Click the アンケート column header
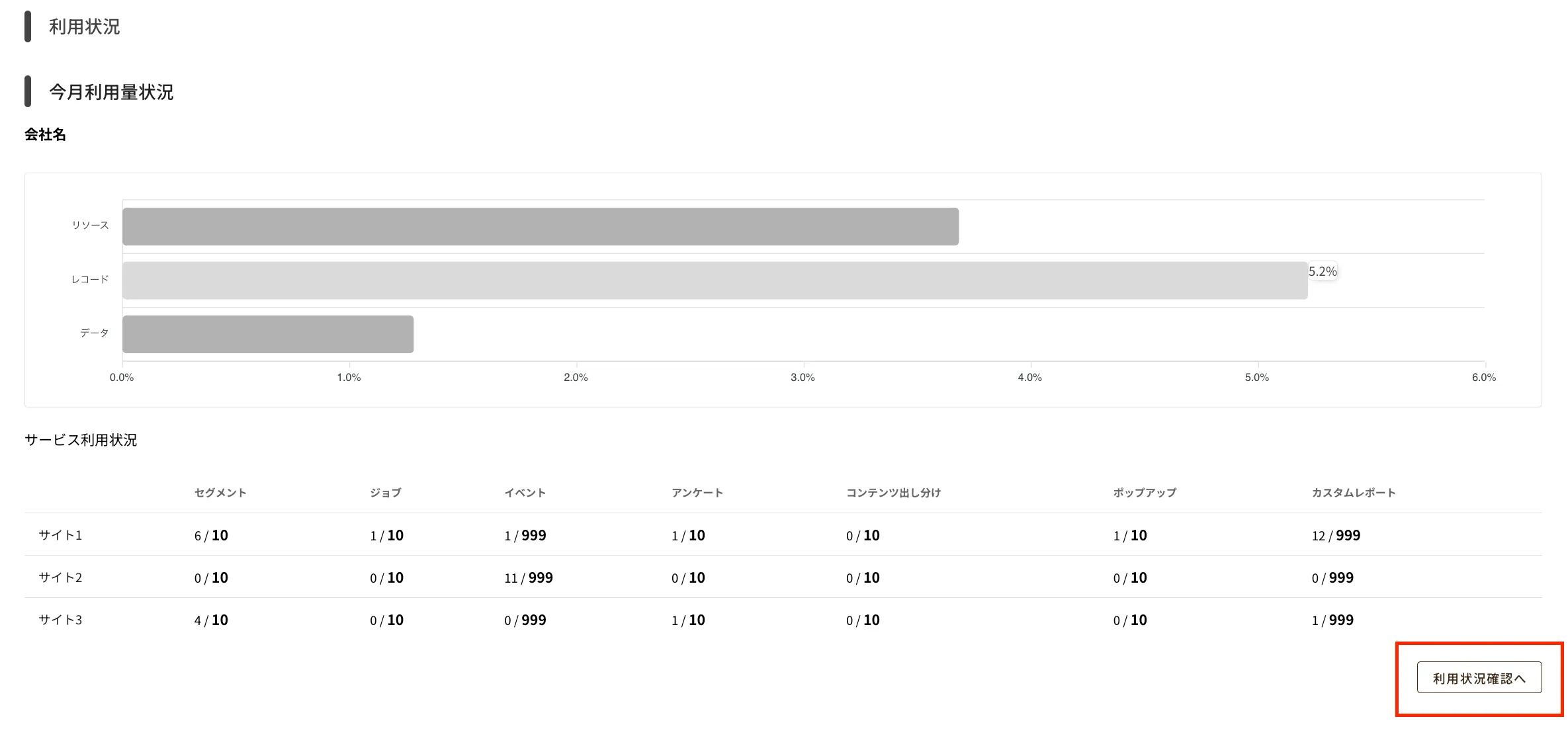1568x754 pixels. pyautogui.click(x=697, y=493)
